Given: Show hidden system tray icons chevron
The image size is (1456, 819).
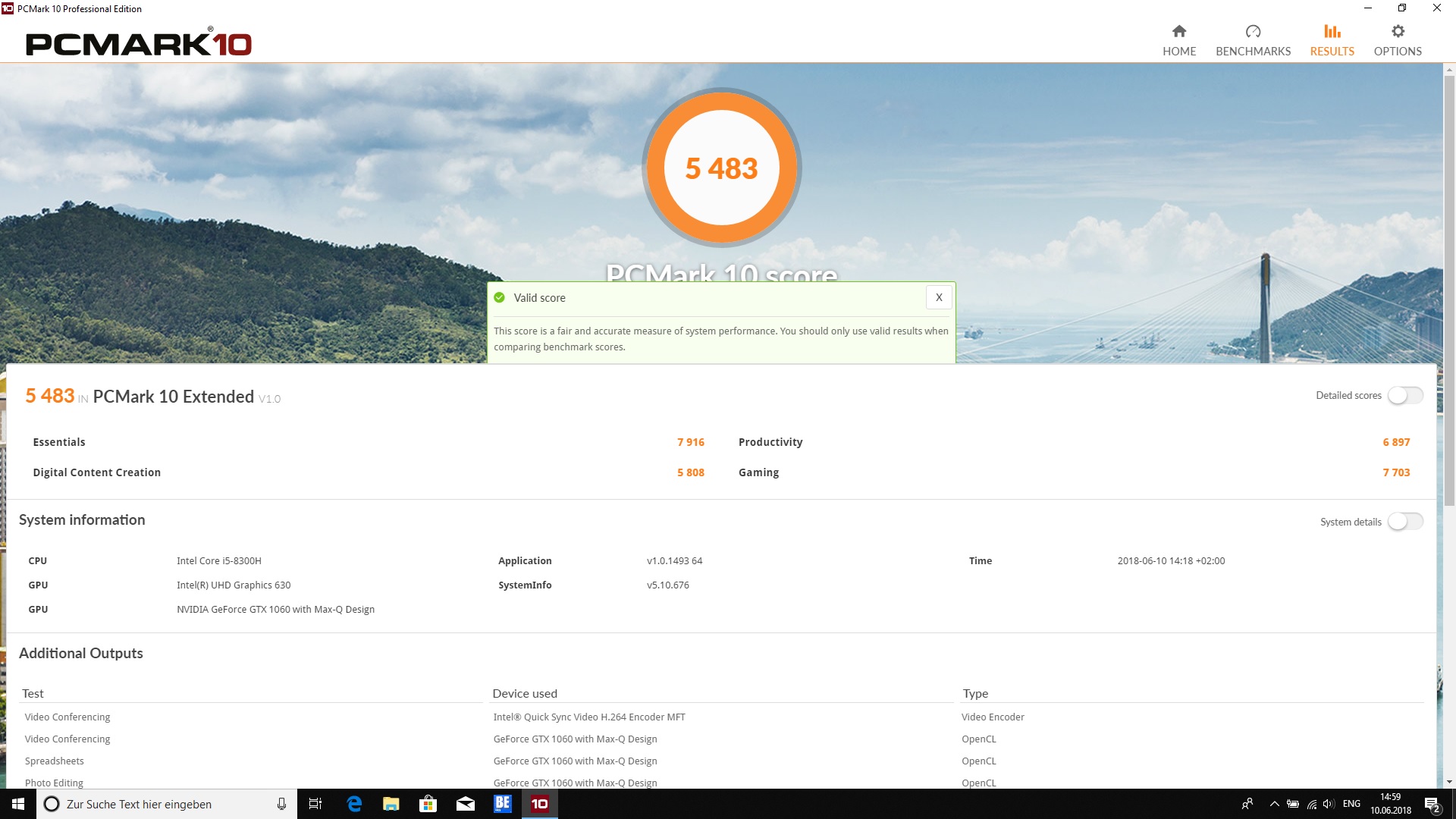Looking at the screenshot, I should click(x=1274, y=804).
